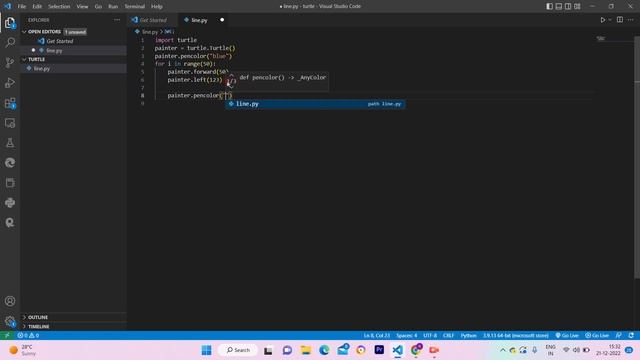This screenshot has height=360, width=640.
Task: Open Source Control view
Action: pos(10,62)
